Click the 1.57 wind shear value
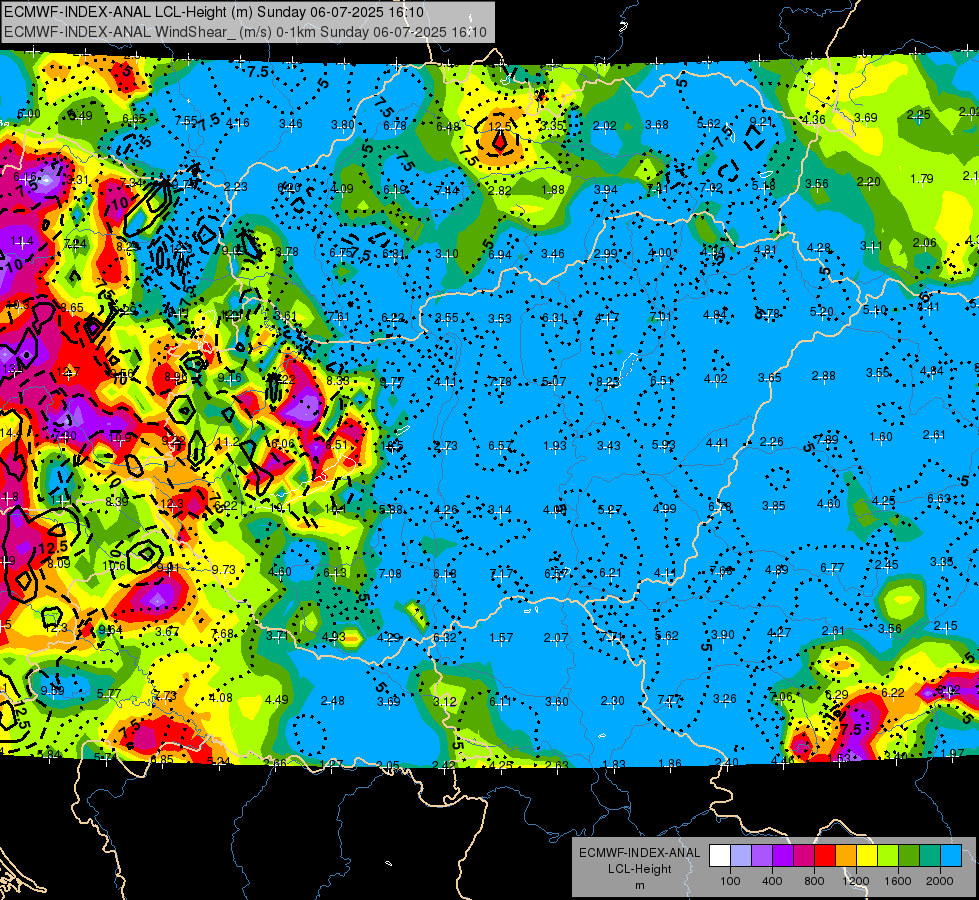Viewport: 979px width, 900px height. 501,638
